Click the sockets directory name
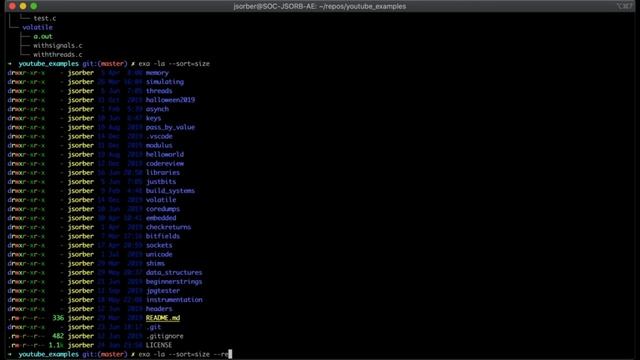The image size is (640, 360). (159, 245)
